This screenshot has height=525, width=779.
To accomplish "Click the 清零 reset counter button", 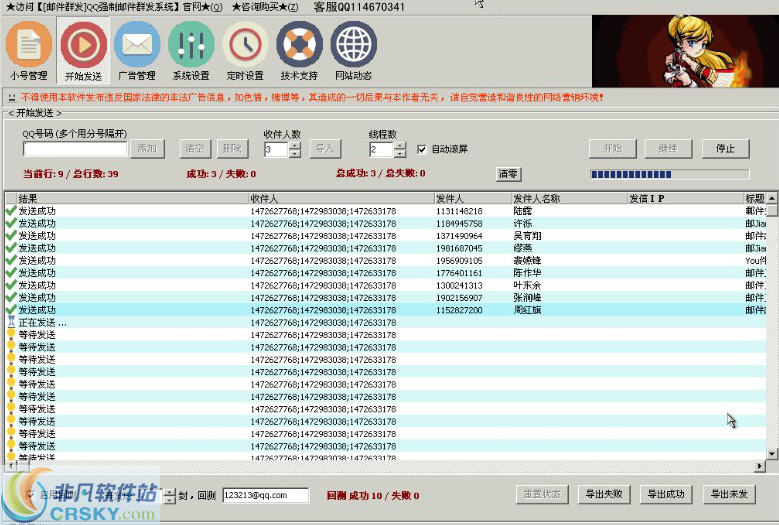I will [x=508, y=174].
